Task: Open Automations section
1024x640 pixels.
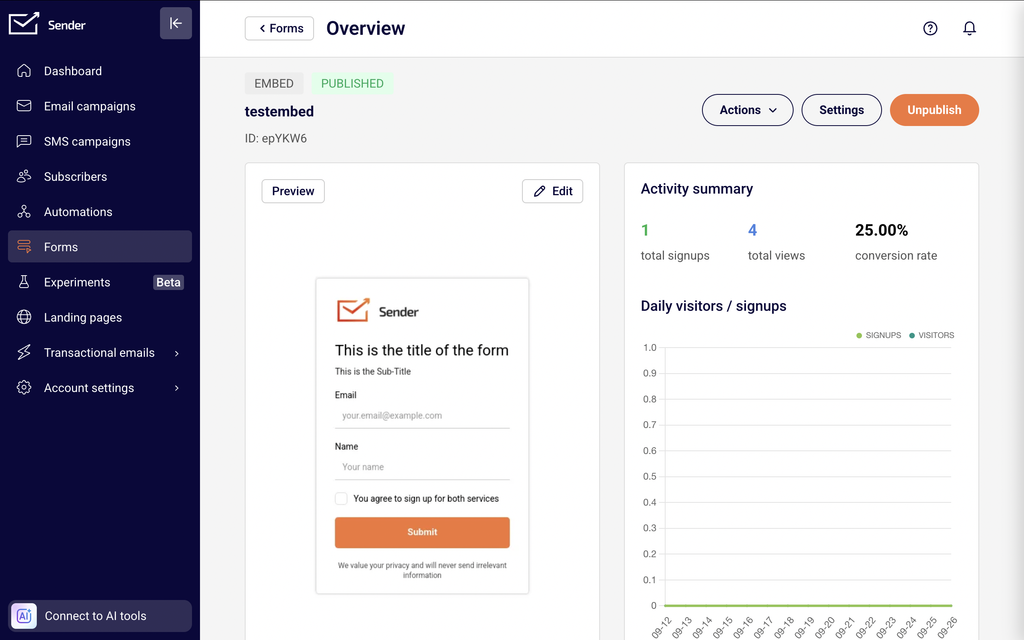Action: coord(100,212)
